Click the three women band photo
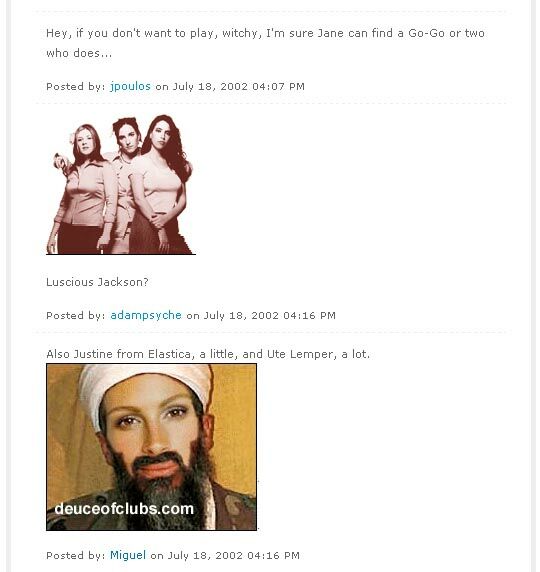This screenshot has height=572, width=540. (x=121, y=184)
